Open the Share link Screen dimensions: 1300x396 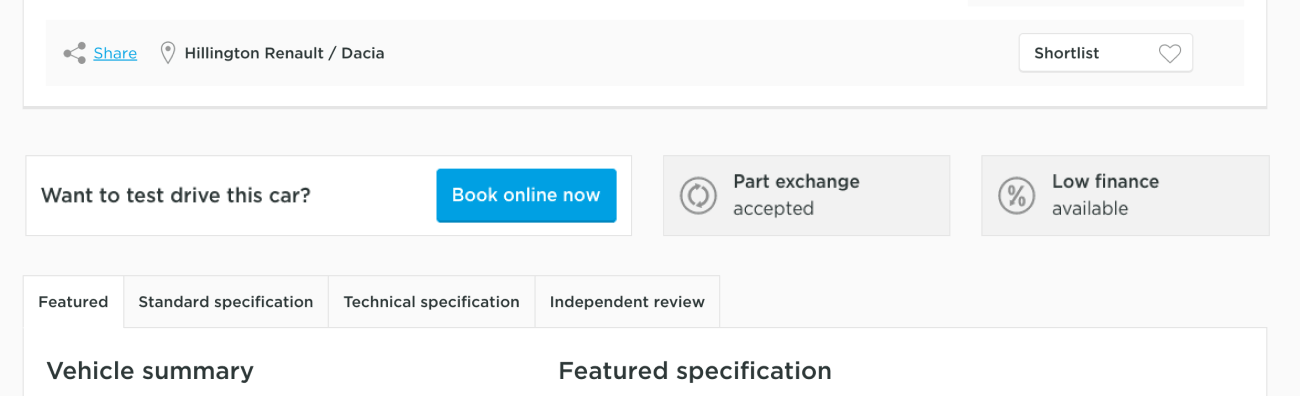click(x=115, y=53)
